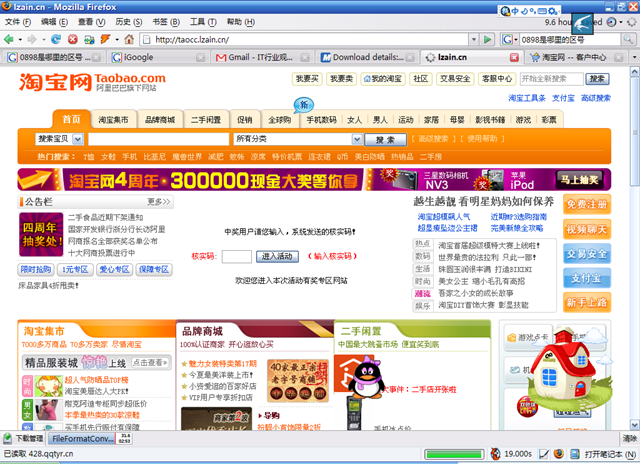Click the 高级搜索 link in the orange bar
Screen dimensions: 640x464
pos(433,139)
